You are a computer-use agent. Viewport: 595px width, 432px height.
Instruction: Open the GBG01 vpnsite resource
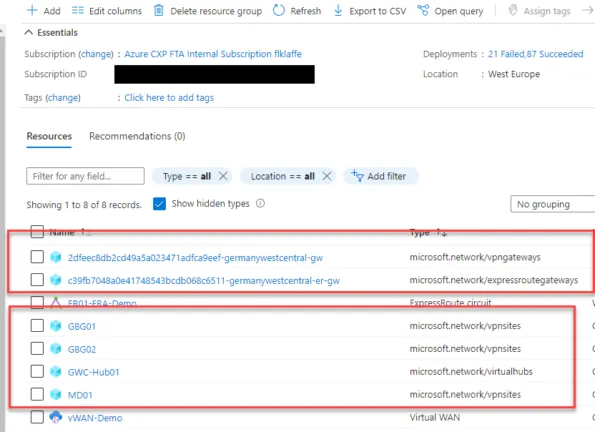pyautogui.click(x=82, y=326)
